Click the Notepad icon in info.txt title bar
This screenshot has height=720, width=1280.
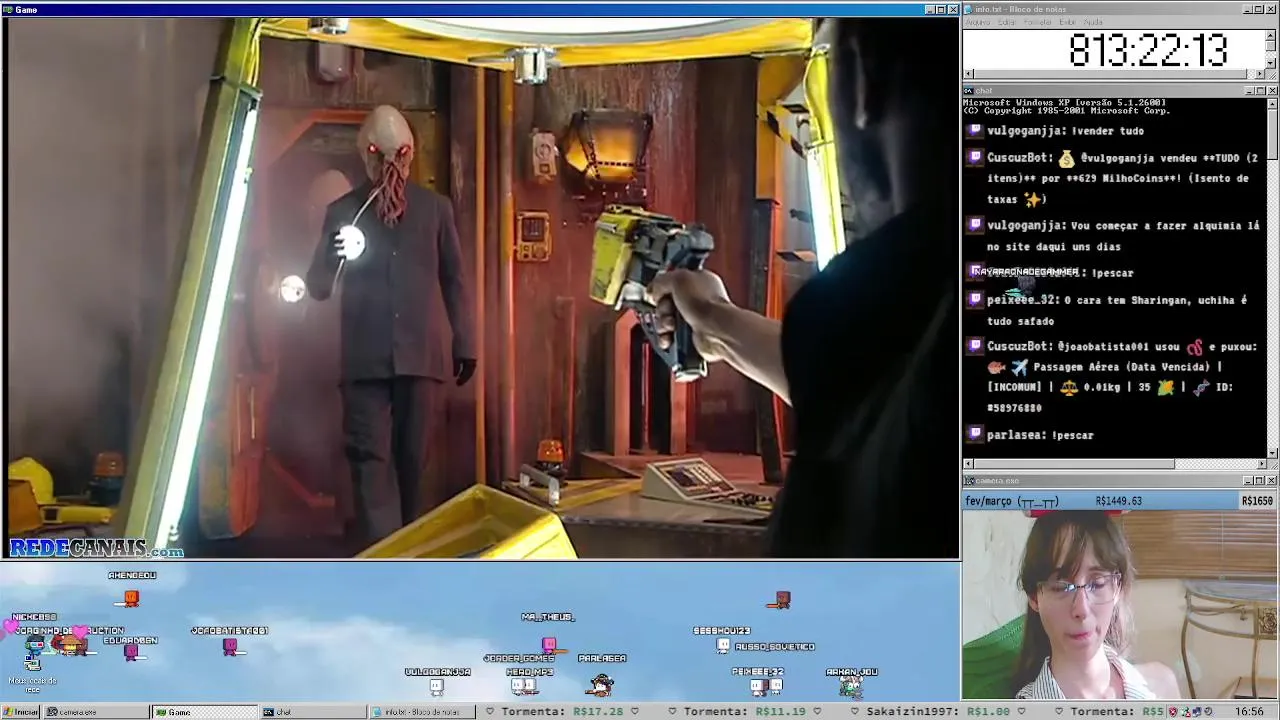968,9
